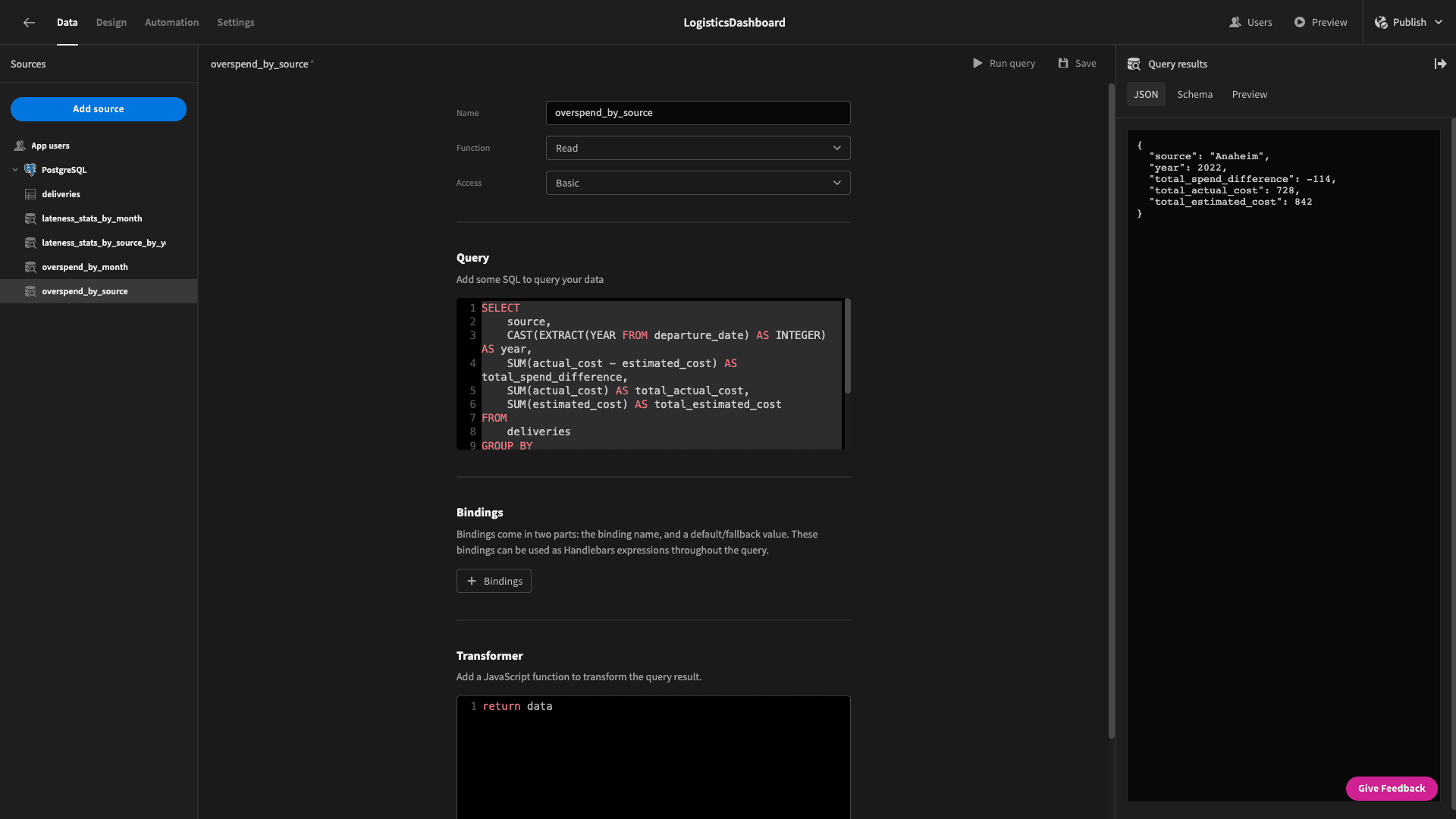Click the back arrow icon
The image size is (1456, 819).
29,23
